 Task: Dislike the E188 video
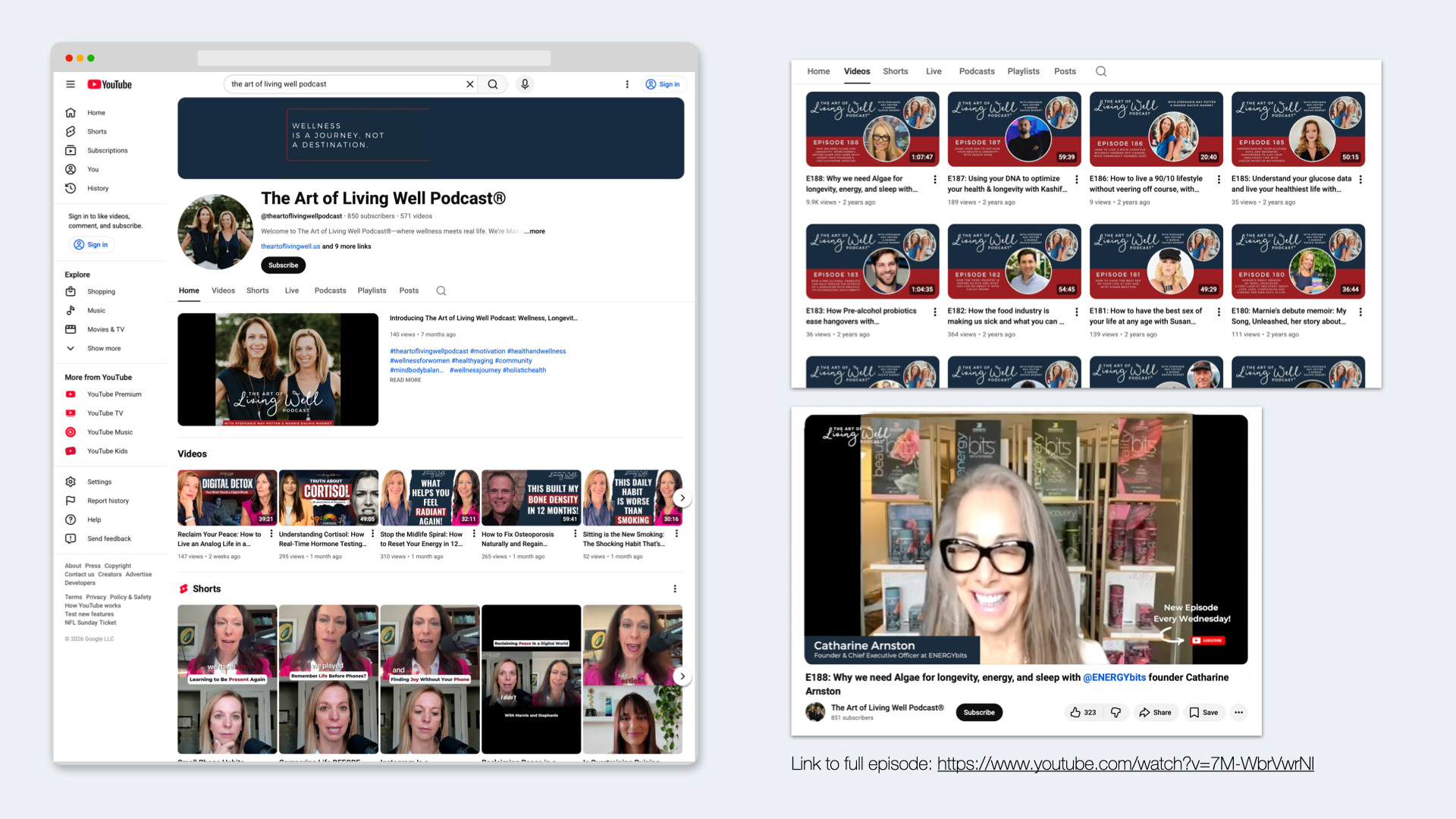tap(1116, 713)
